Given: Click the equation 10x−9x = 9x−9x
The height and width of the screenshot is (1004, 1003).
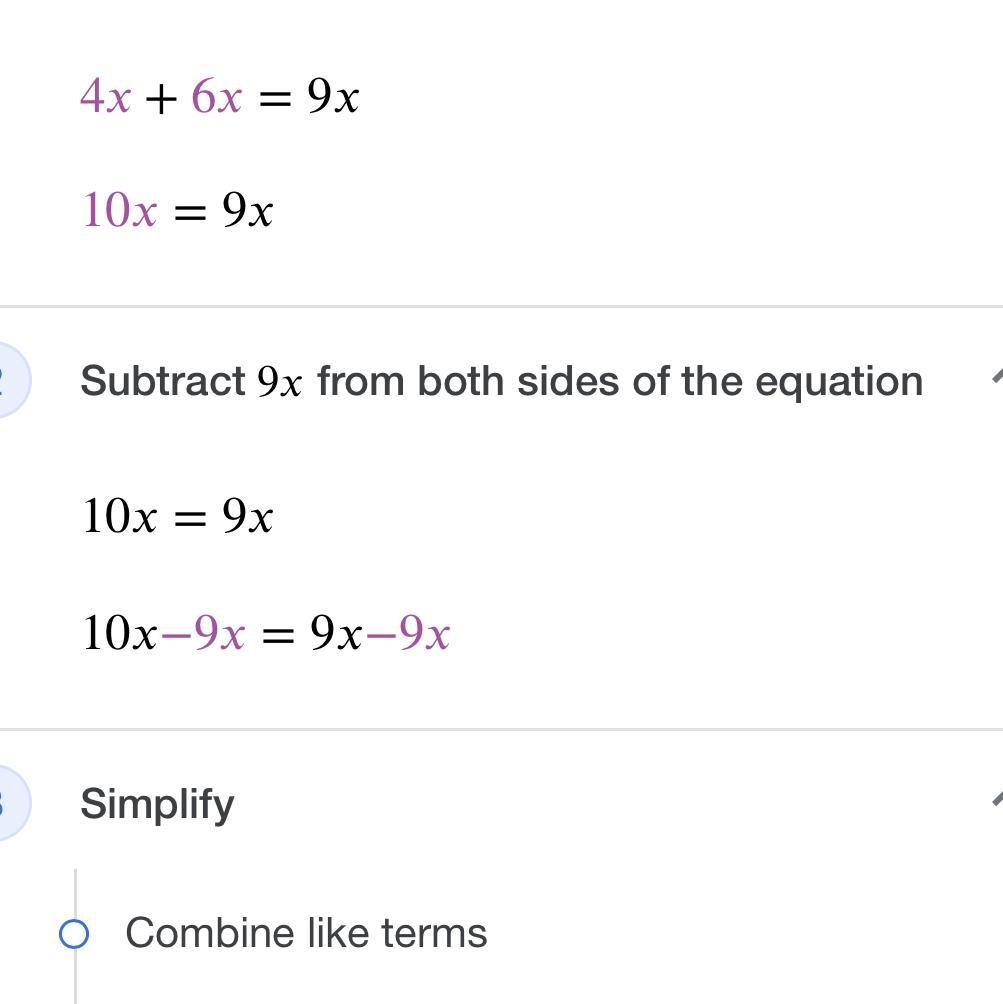Looking at the screenshot, I should (x=266, y=634).
